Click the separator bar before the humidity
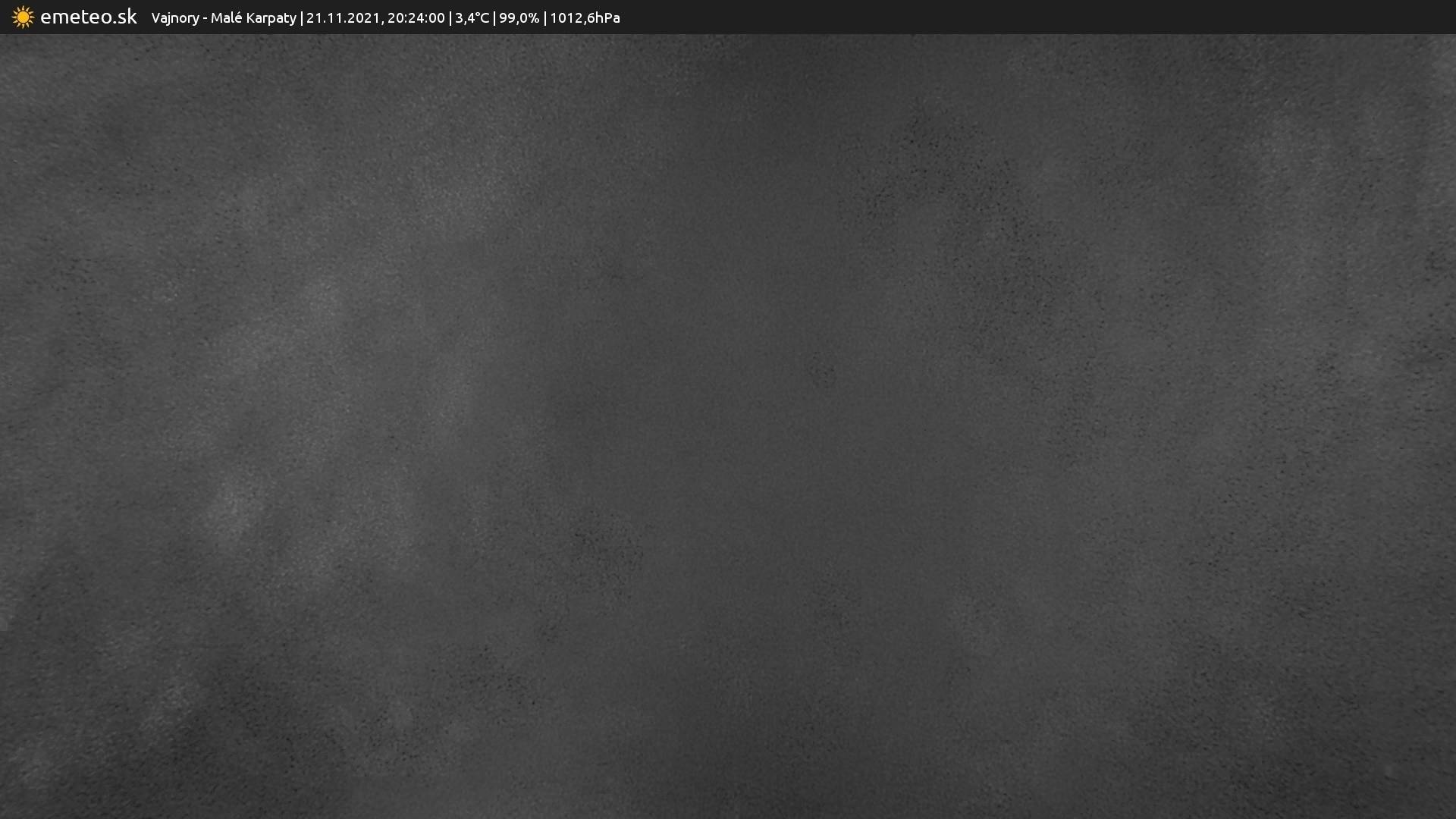Viewport: 1456px width, 819px height. [x=494, y=17]
